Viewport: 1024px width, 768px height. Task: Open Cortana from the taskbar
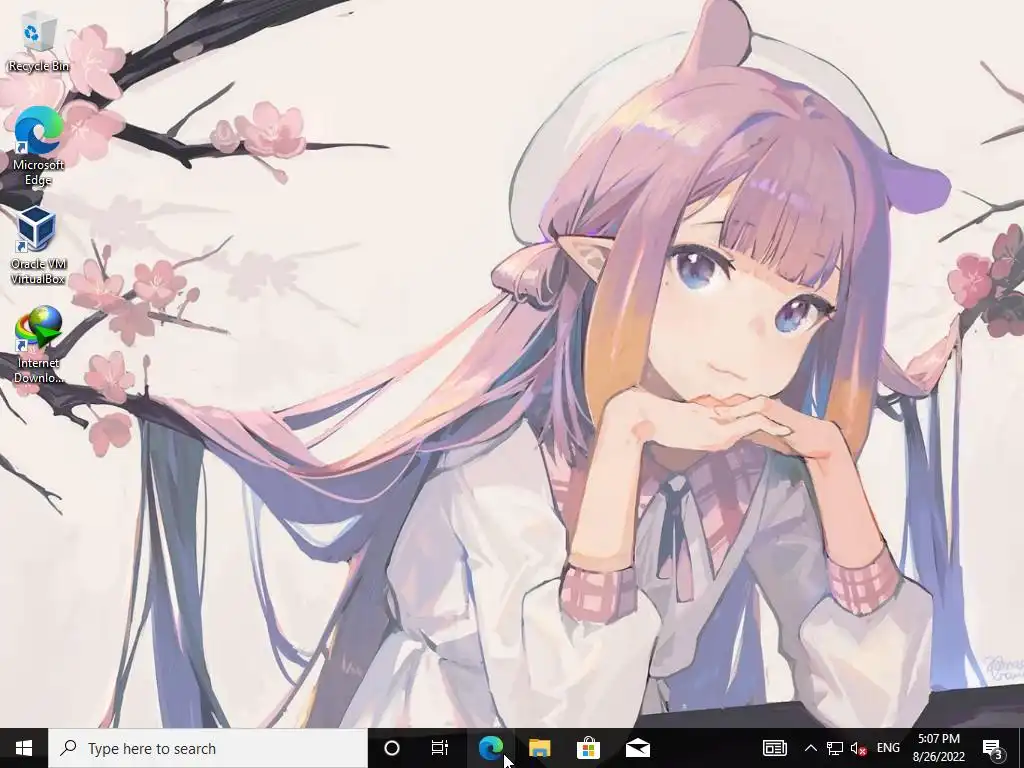(x=392, y=748)
